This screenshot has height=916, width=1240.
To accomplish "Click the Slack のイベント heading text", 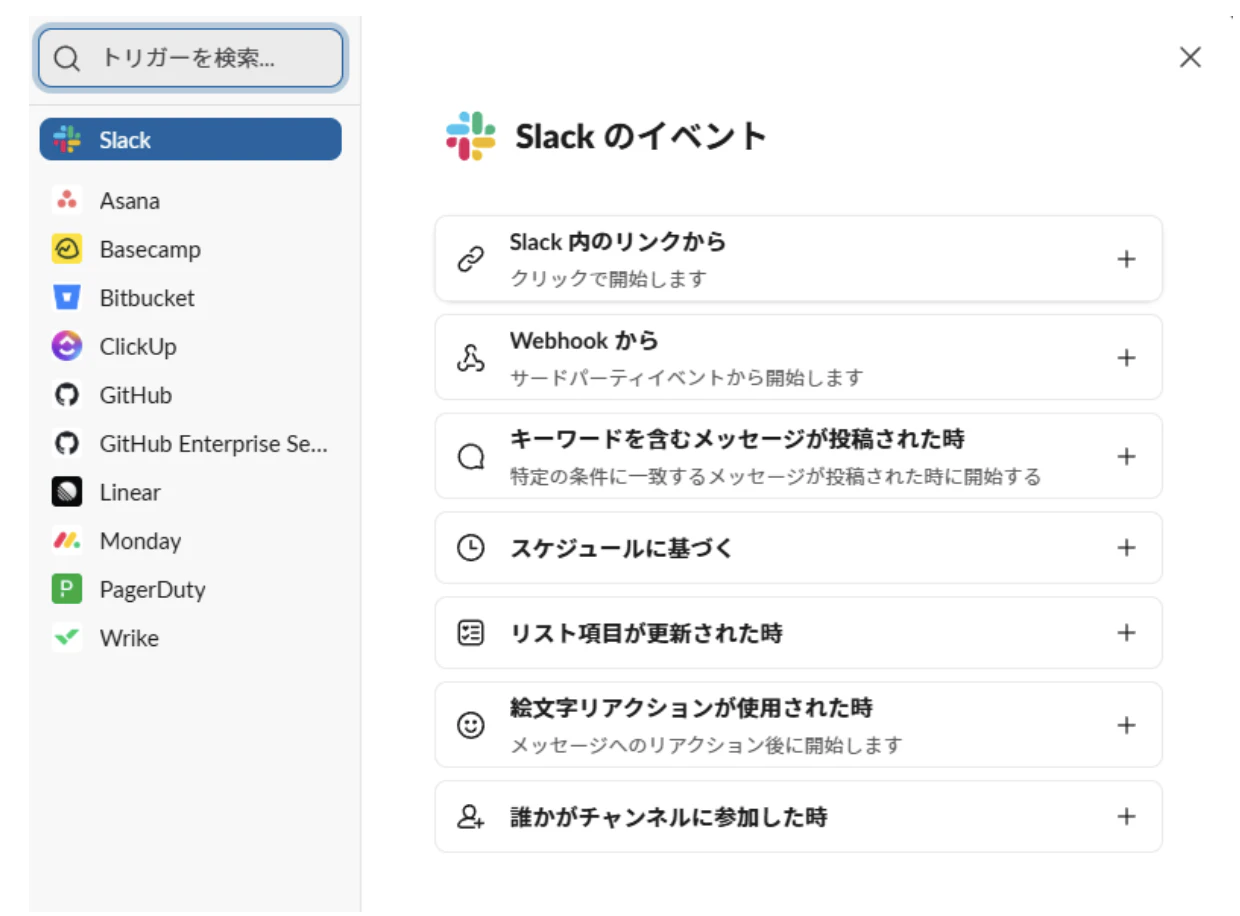I will [x=641, y=136].
